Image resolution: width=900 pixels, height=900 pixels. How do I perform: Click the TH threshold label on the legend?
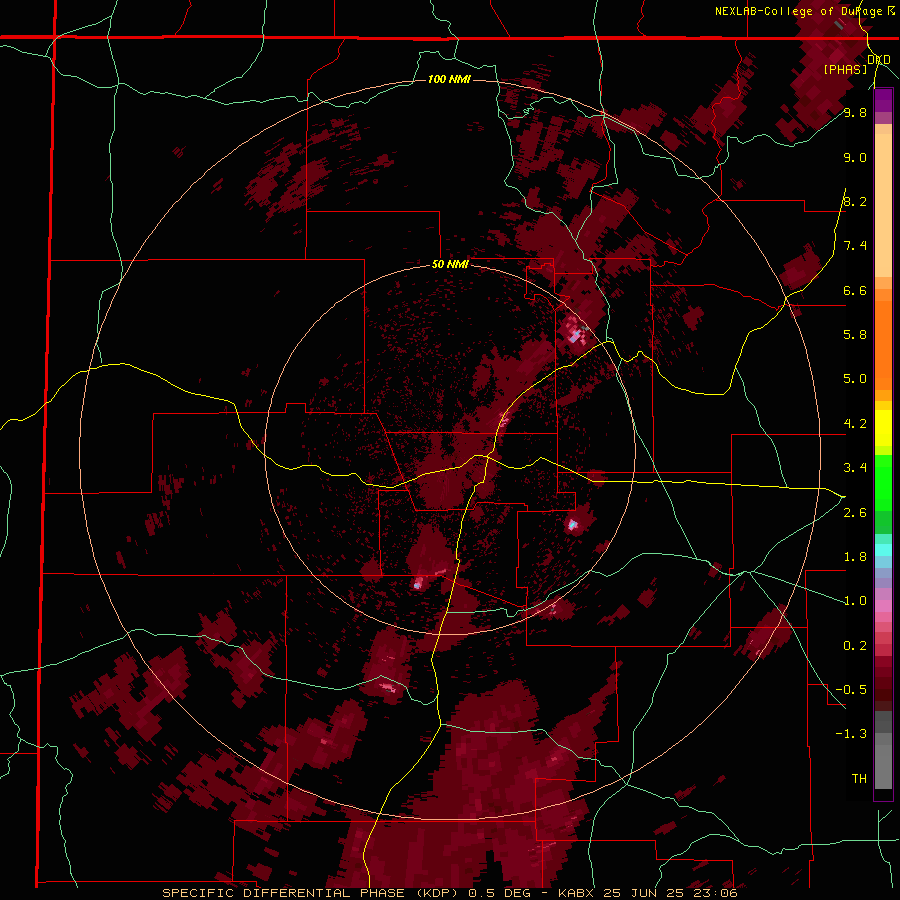[x=859, y=779]
